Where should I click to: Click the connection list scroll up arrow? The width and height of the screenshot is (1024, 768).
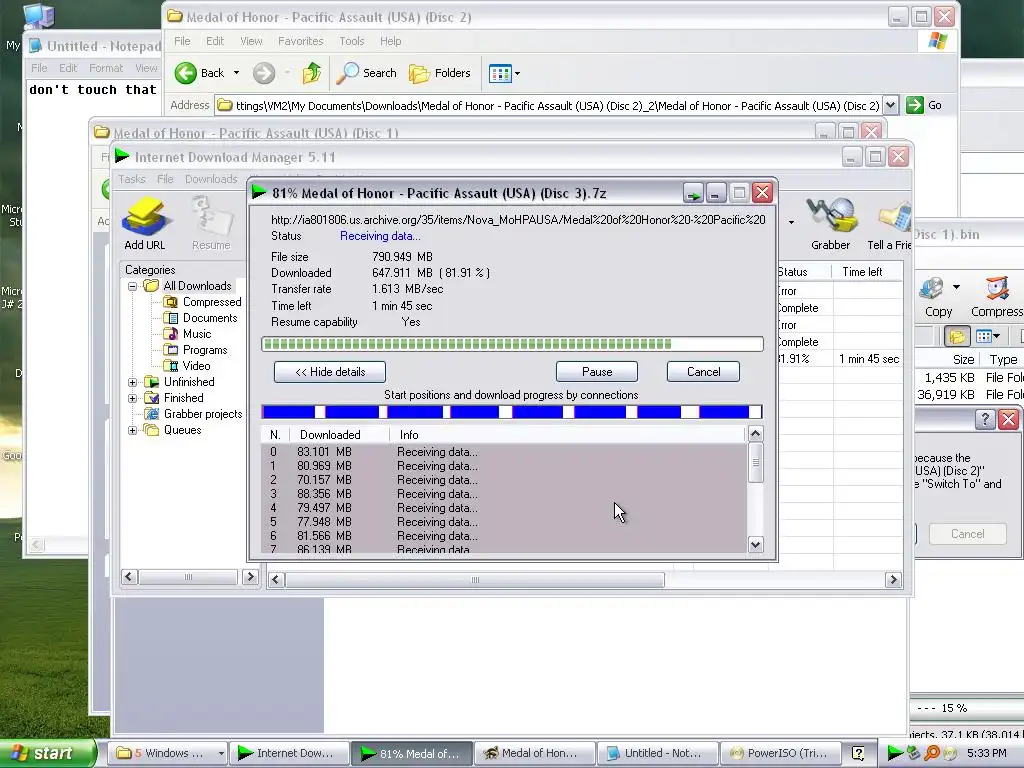click(x=756, y=434)
